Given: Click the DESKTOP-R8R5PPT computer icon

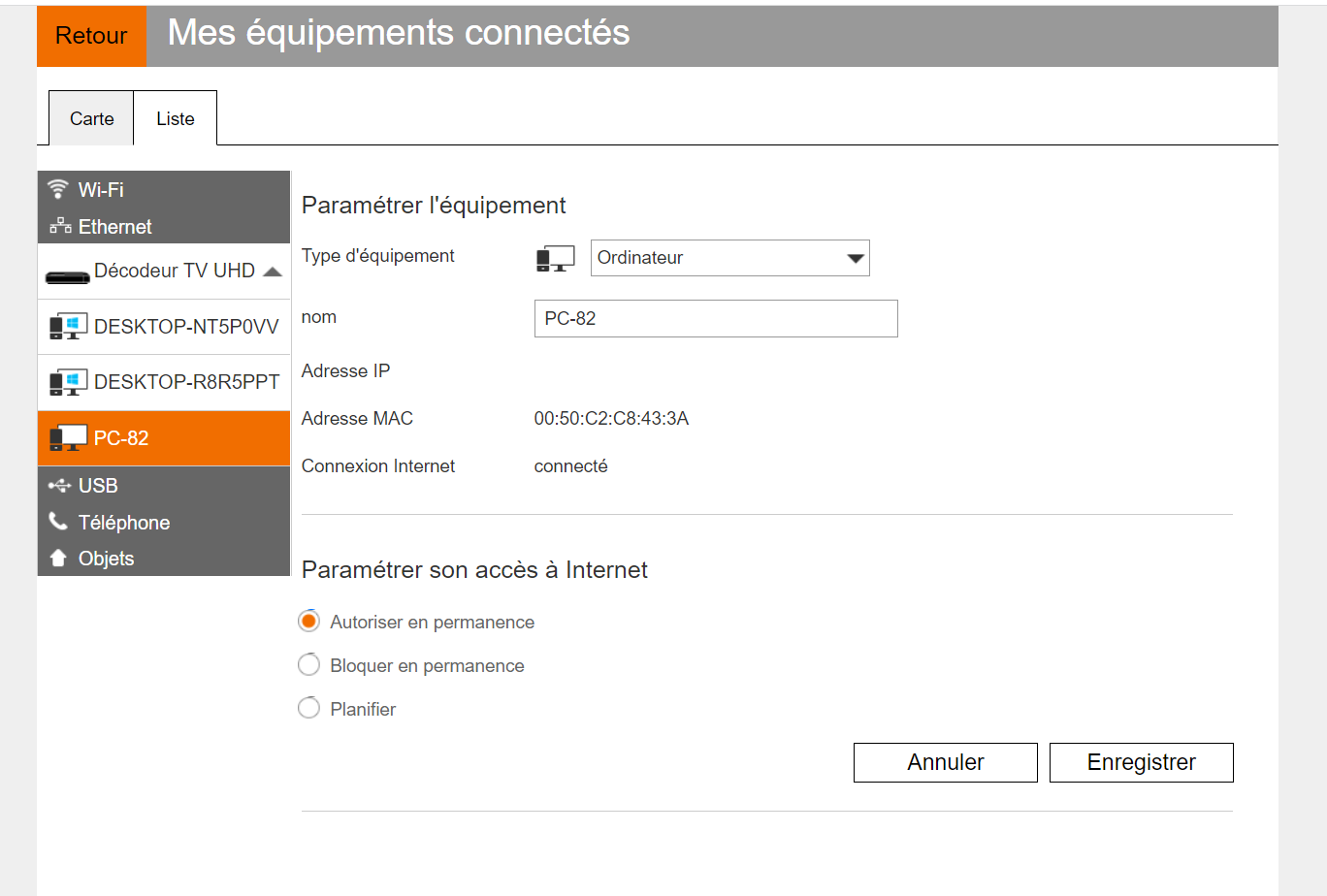Looking at the screenshot, I should point(68,382).
